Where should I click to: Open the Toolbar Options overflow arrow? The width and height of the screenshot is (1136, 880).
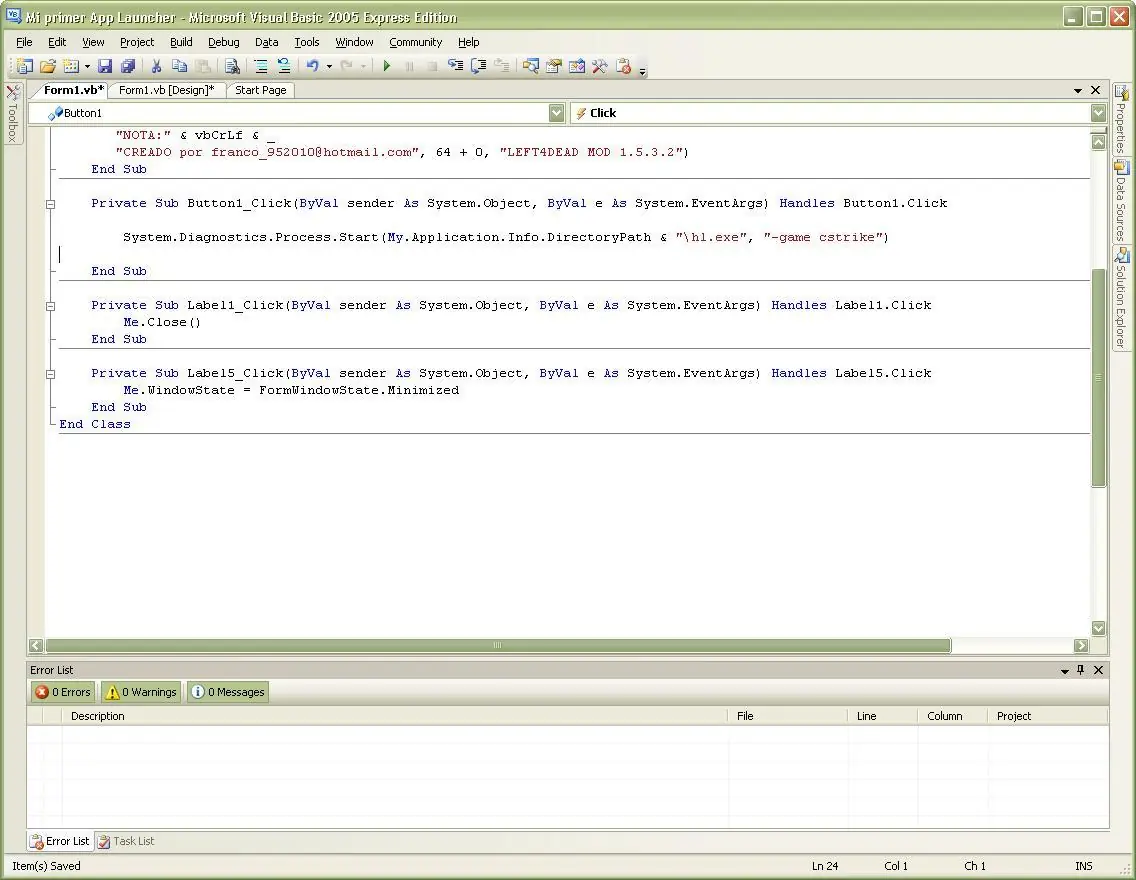(x=643, y=70)
